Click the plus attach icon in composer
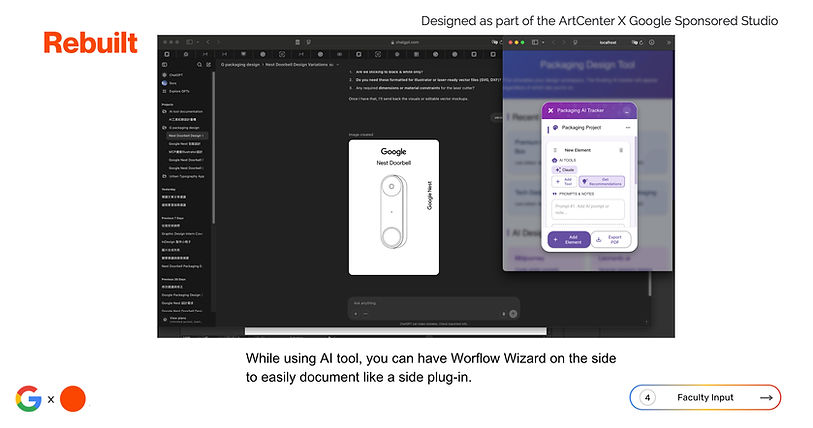The image size is (813, 428). click(356, 314)
